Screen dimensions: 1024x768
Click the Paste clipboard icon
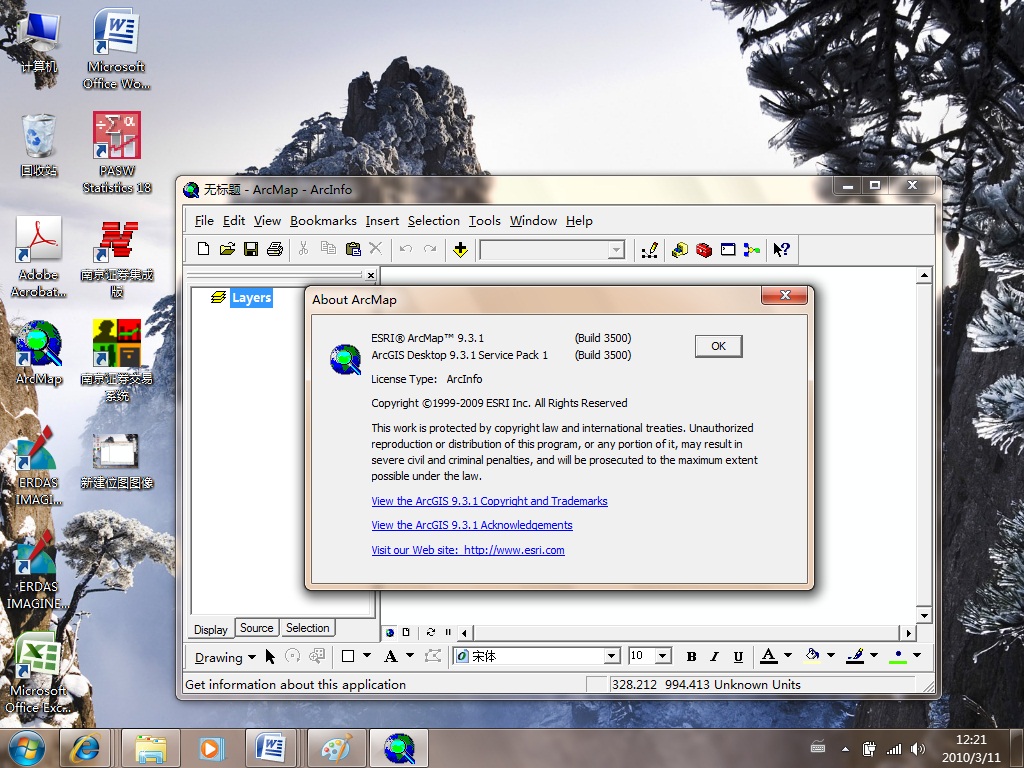(x=353, y=249)
